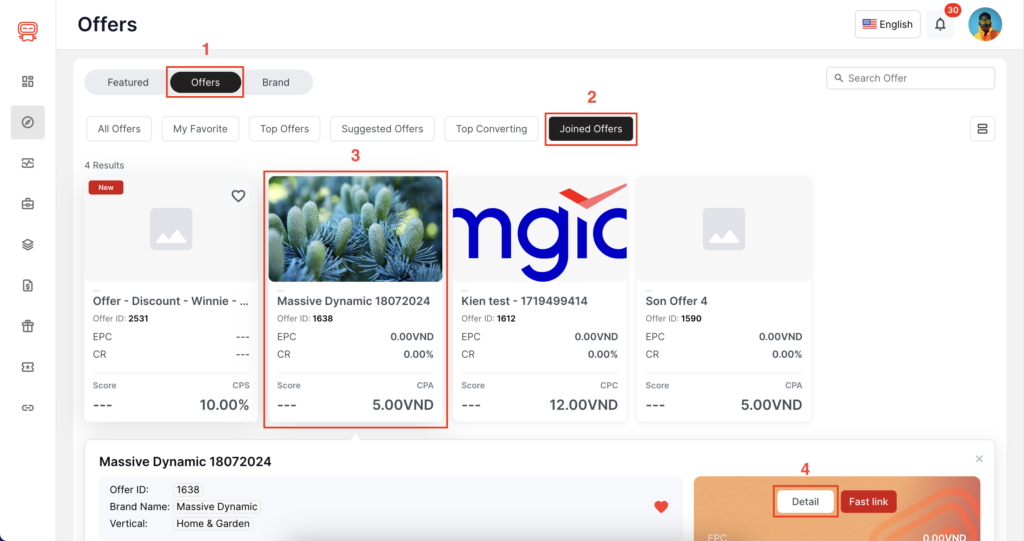Open the mgic logo thumbnail

(x=539, y=229)
